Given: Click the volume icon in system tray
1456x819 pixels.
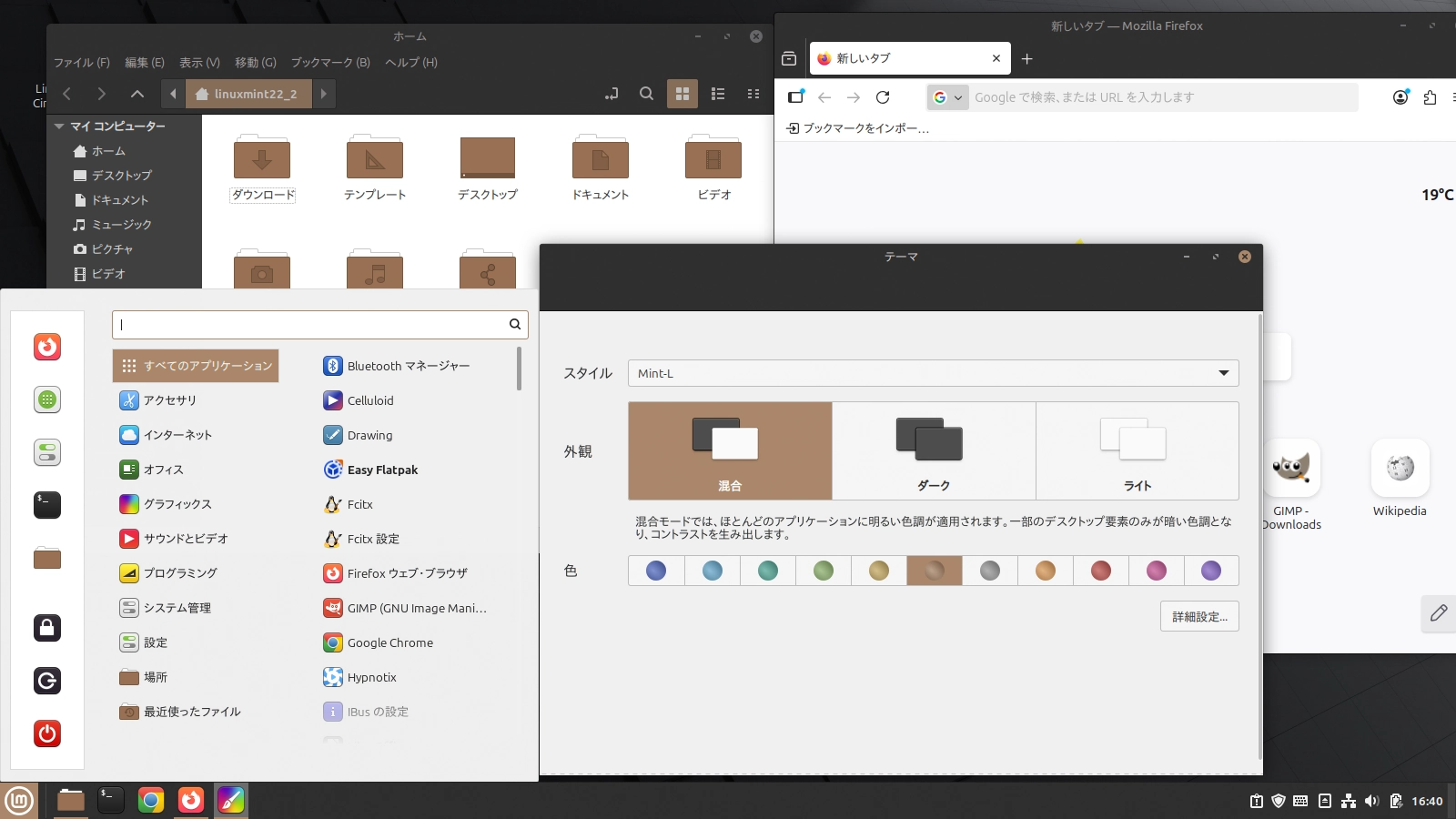Looking at the screenshot, I should pyautogui.click(x=1371, y=801).
